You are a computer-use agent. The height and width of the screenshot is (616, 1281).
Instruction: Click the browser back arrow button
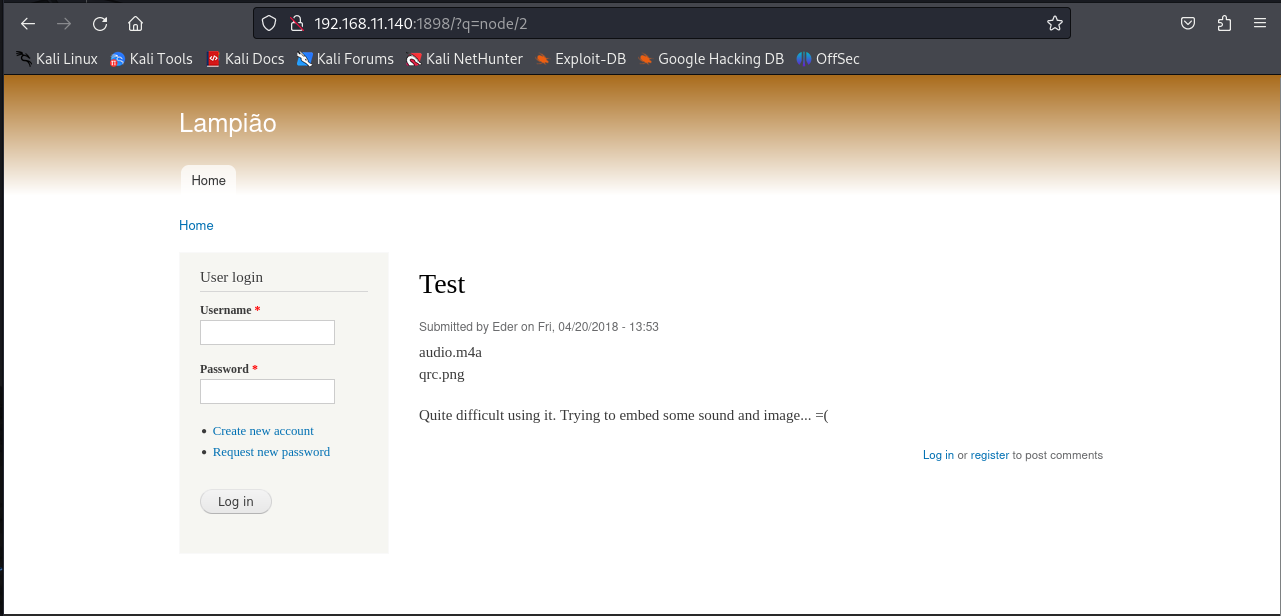tap(28, 23)
